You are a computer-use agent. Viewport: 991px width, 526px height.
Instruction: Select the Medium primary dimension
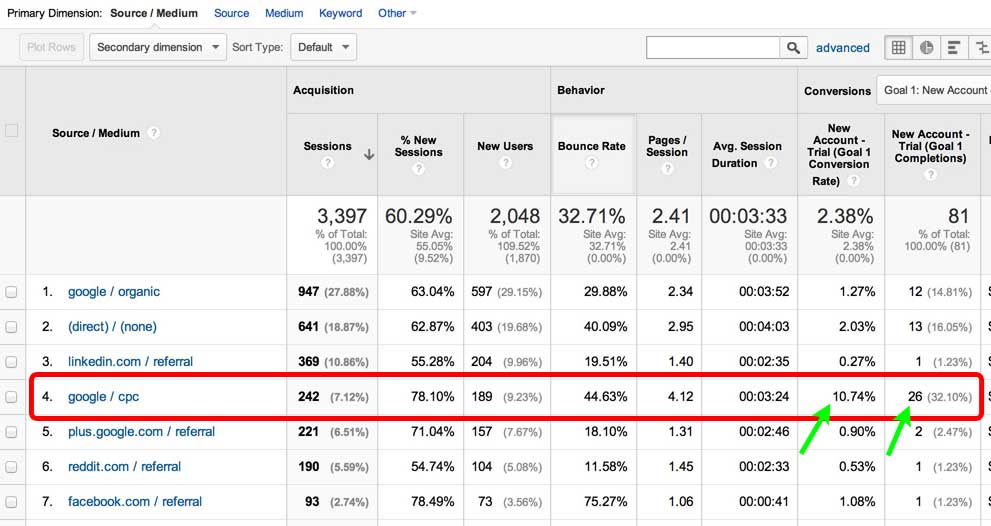point(284,13)
